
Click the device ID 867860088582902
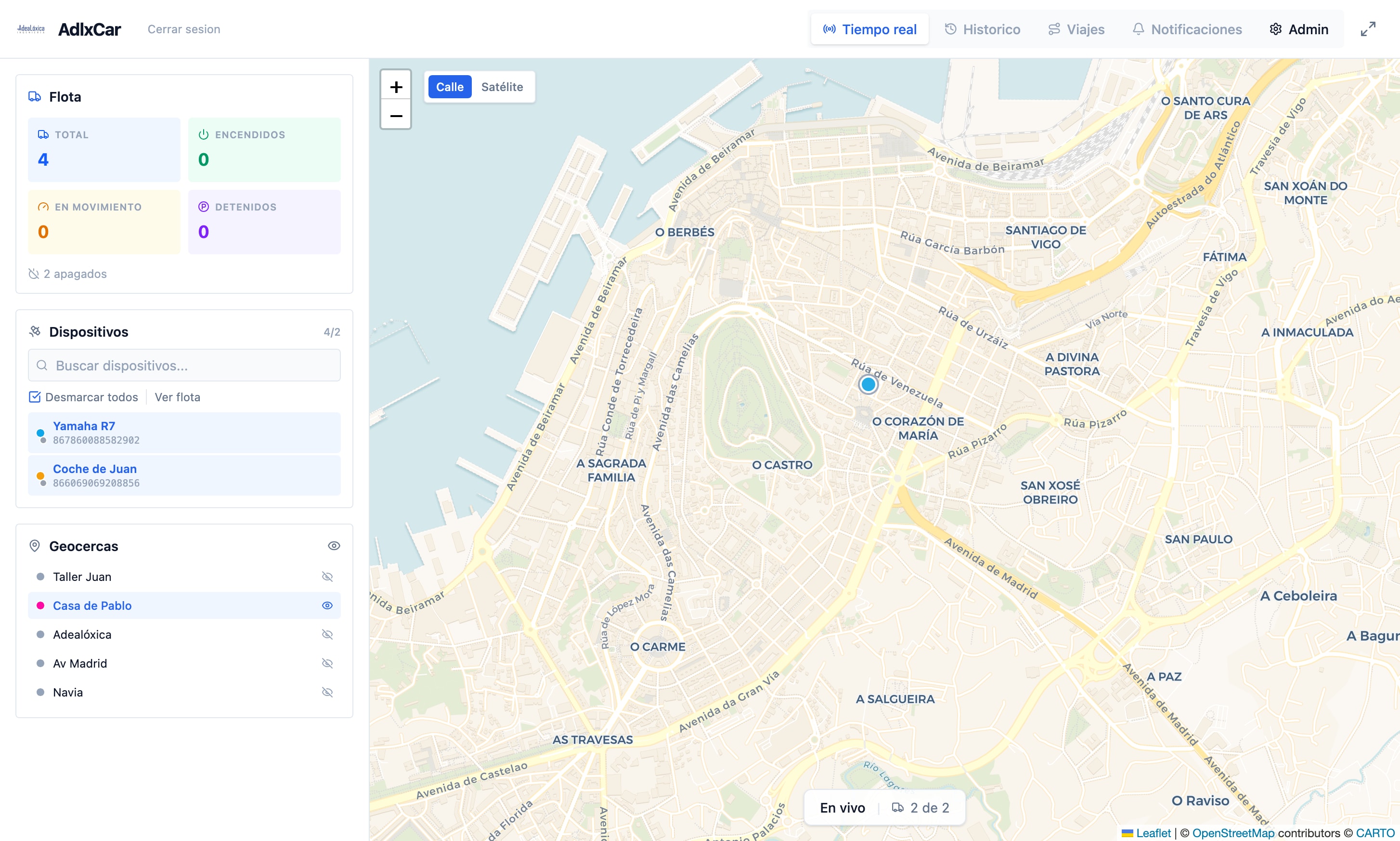(x=96, y=440)
